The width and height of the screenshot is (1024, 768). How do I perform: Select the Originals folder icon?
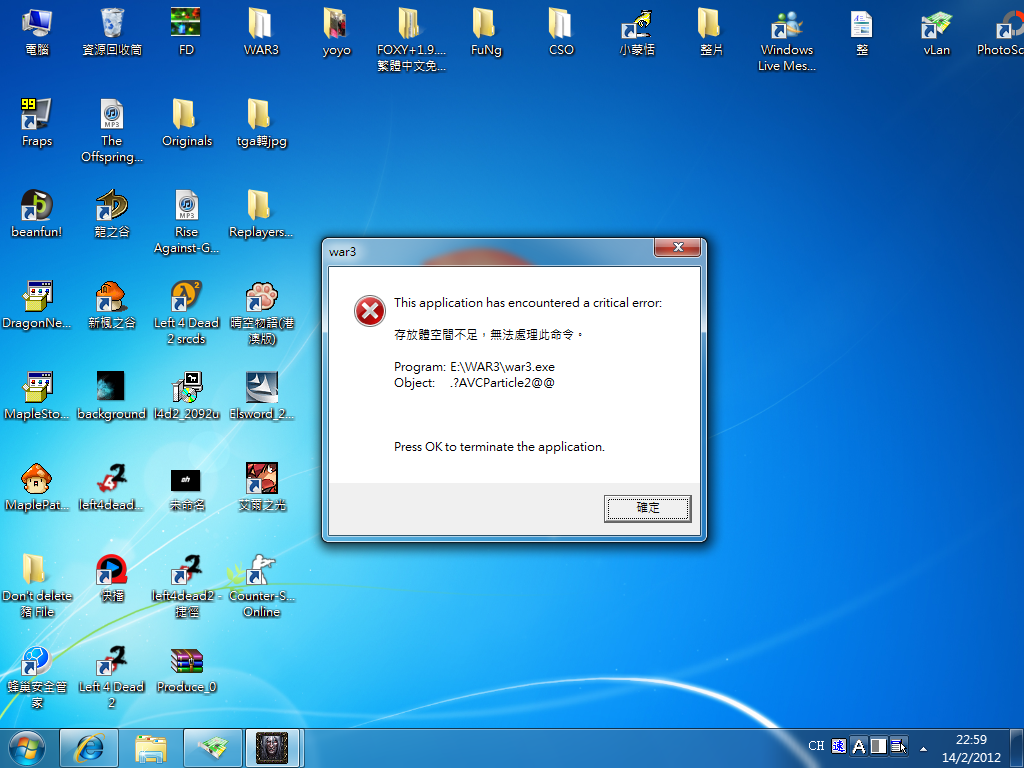pyautogui.click(x=187, y=122)
